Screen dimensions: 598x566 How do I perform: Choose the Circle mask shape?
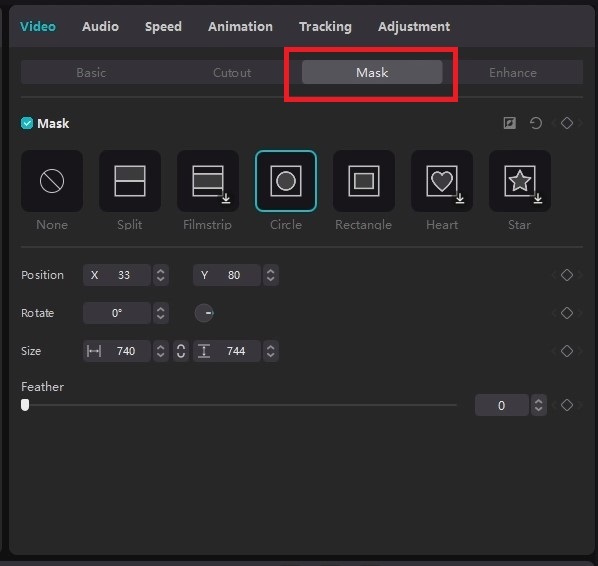click(x=286, y=181)
